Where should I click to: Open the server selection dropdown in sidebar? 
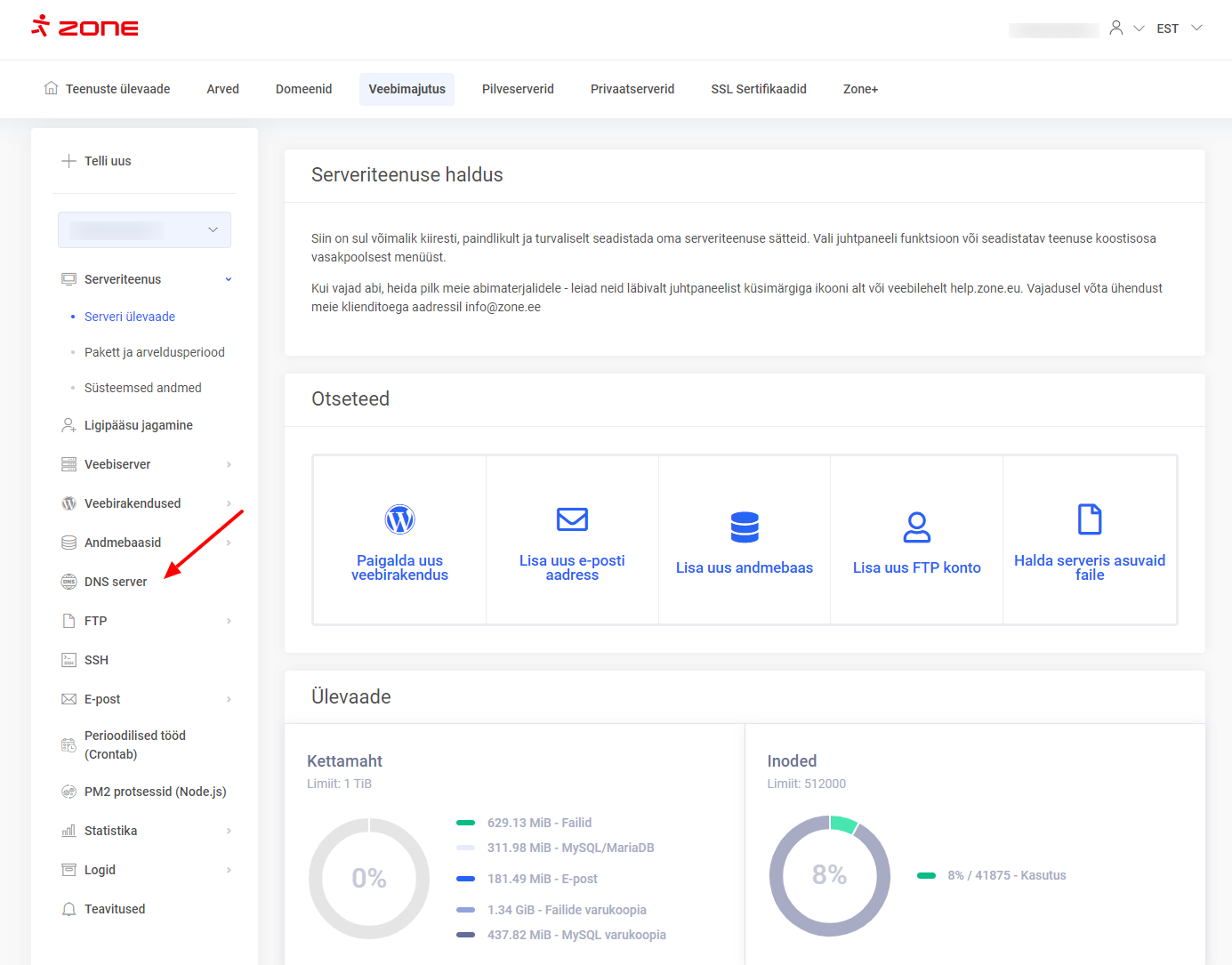coord(144,230)
